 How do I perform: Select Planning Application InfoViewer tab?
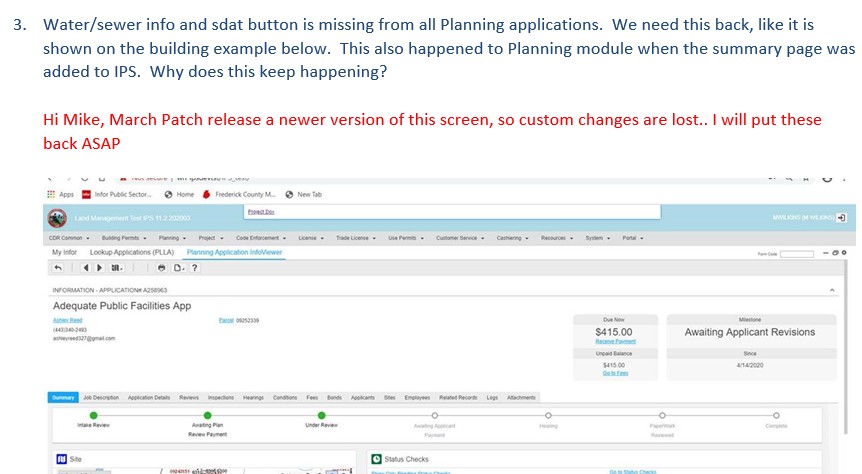click(234, 252)
